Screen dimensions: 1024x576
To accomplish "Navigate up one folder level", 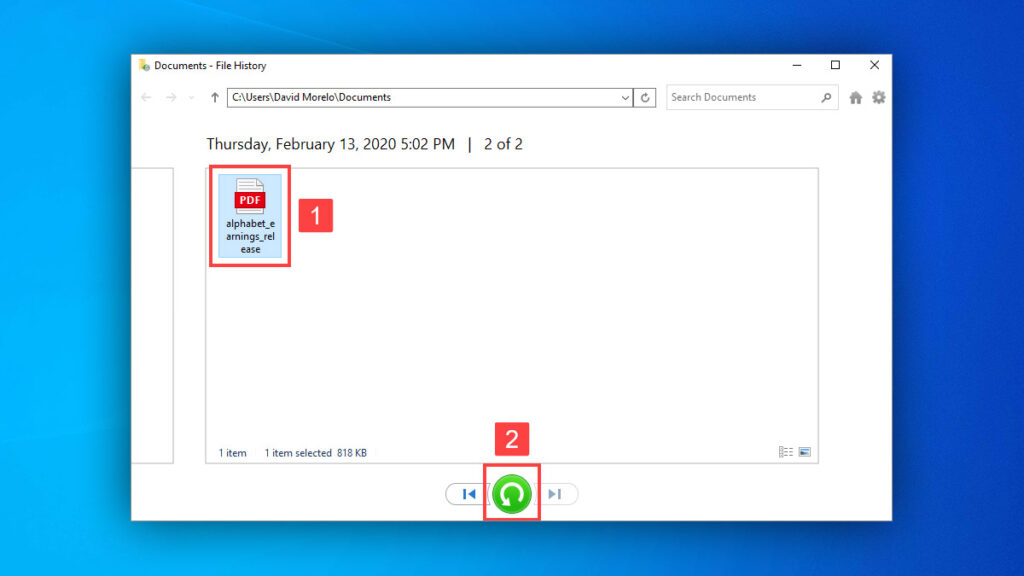I will (214, 98).
